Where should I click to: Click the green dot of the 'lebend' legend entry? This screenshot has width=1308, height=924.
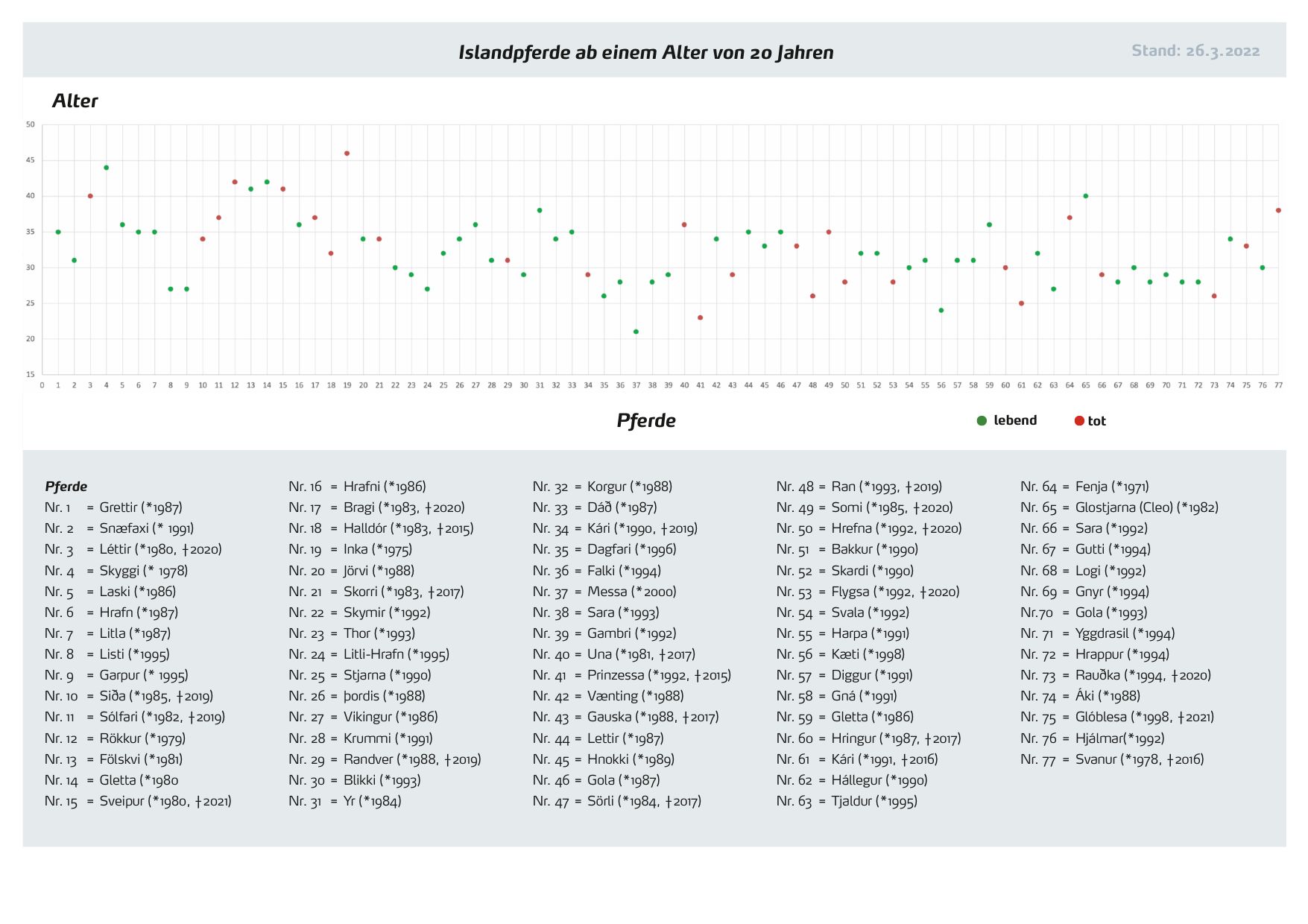coord(982,421)
